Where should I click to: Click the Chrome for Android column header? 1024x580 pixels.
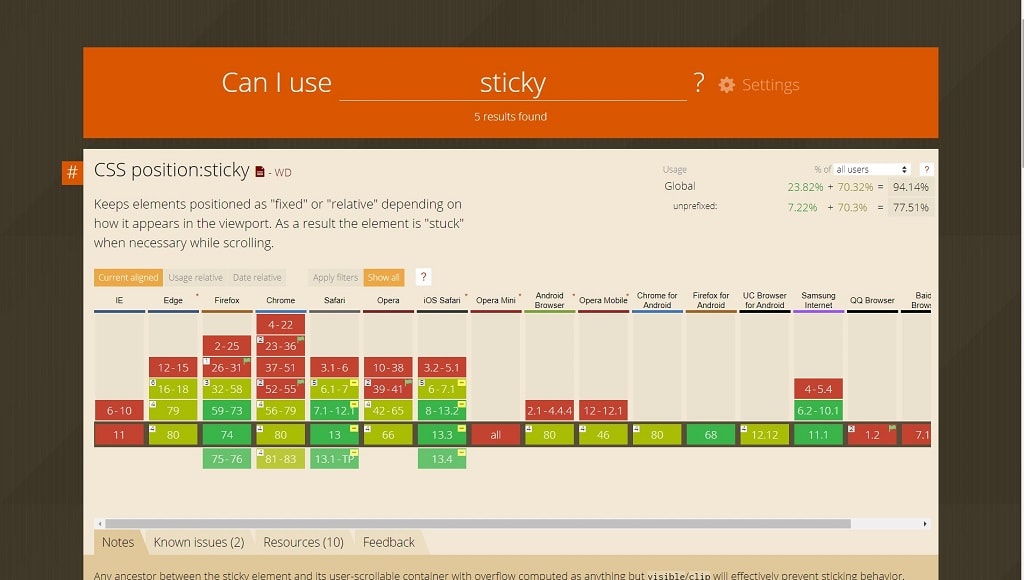click(657, 300)
